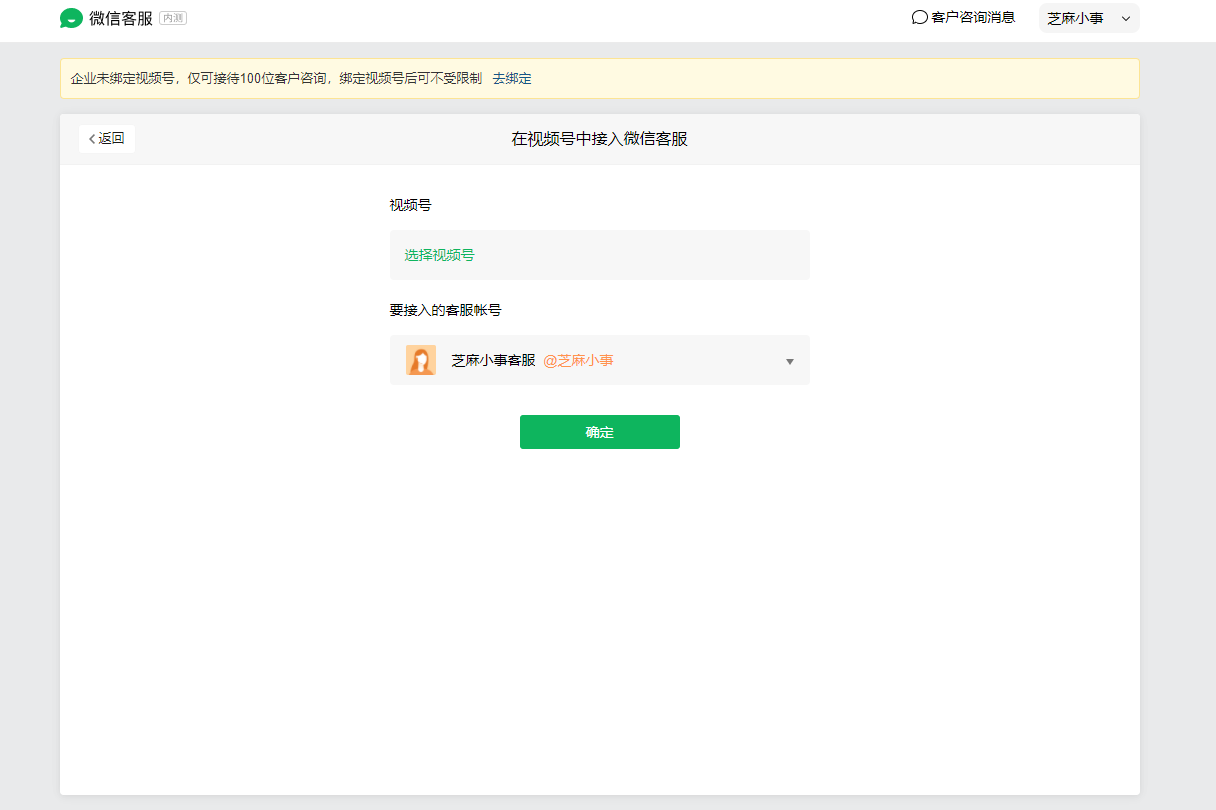1216x810 pixels.
Task: Click the 返回 back button
Action: point(107,139)
